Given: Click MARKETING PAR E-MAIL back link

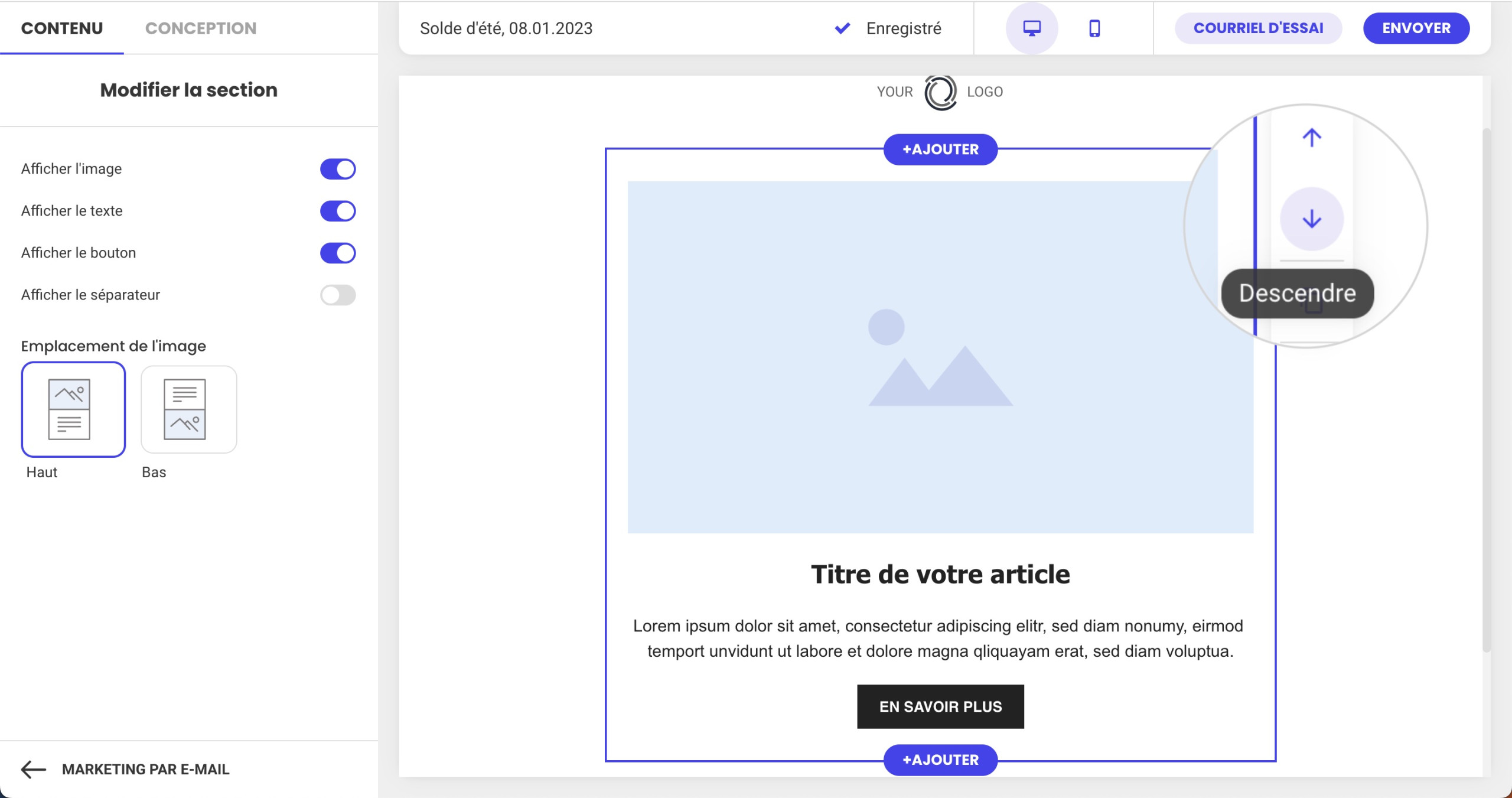Looking at the screenshot, I should [x=146, y=769].
